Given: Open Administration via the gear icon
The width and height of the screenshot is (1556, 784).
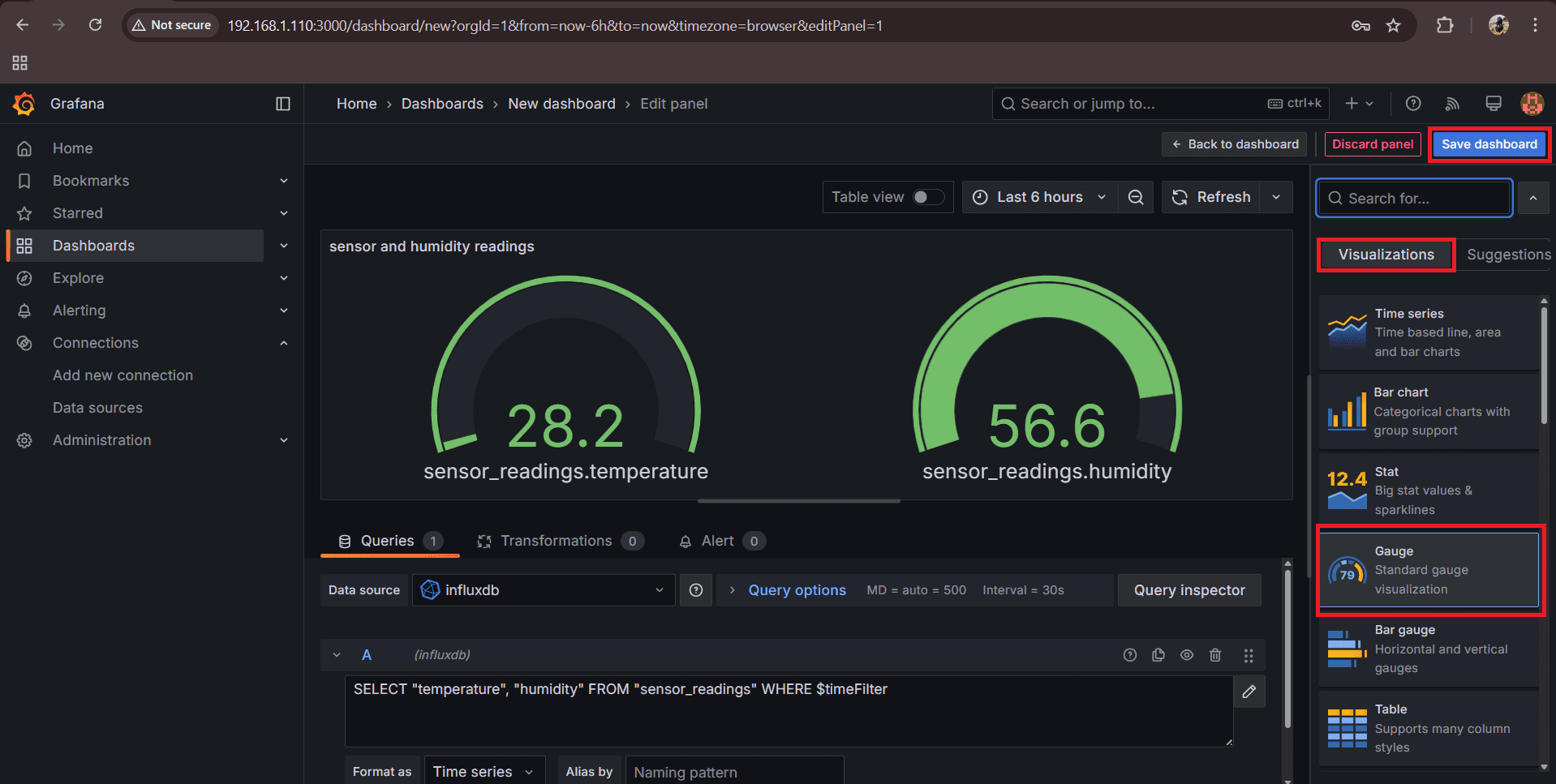Looking at the screenshot, I should coord(24,439).
